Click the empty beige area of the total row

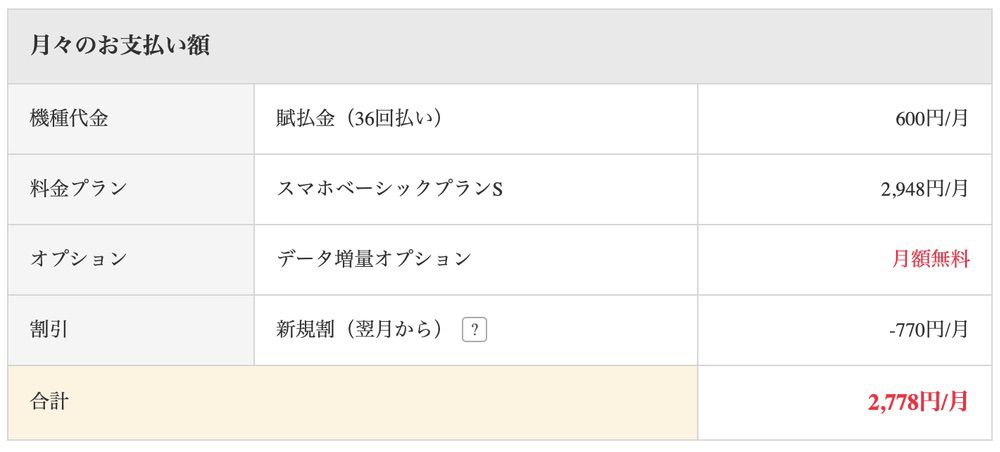[400, 402]
